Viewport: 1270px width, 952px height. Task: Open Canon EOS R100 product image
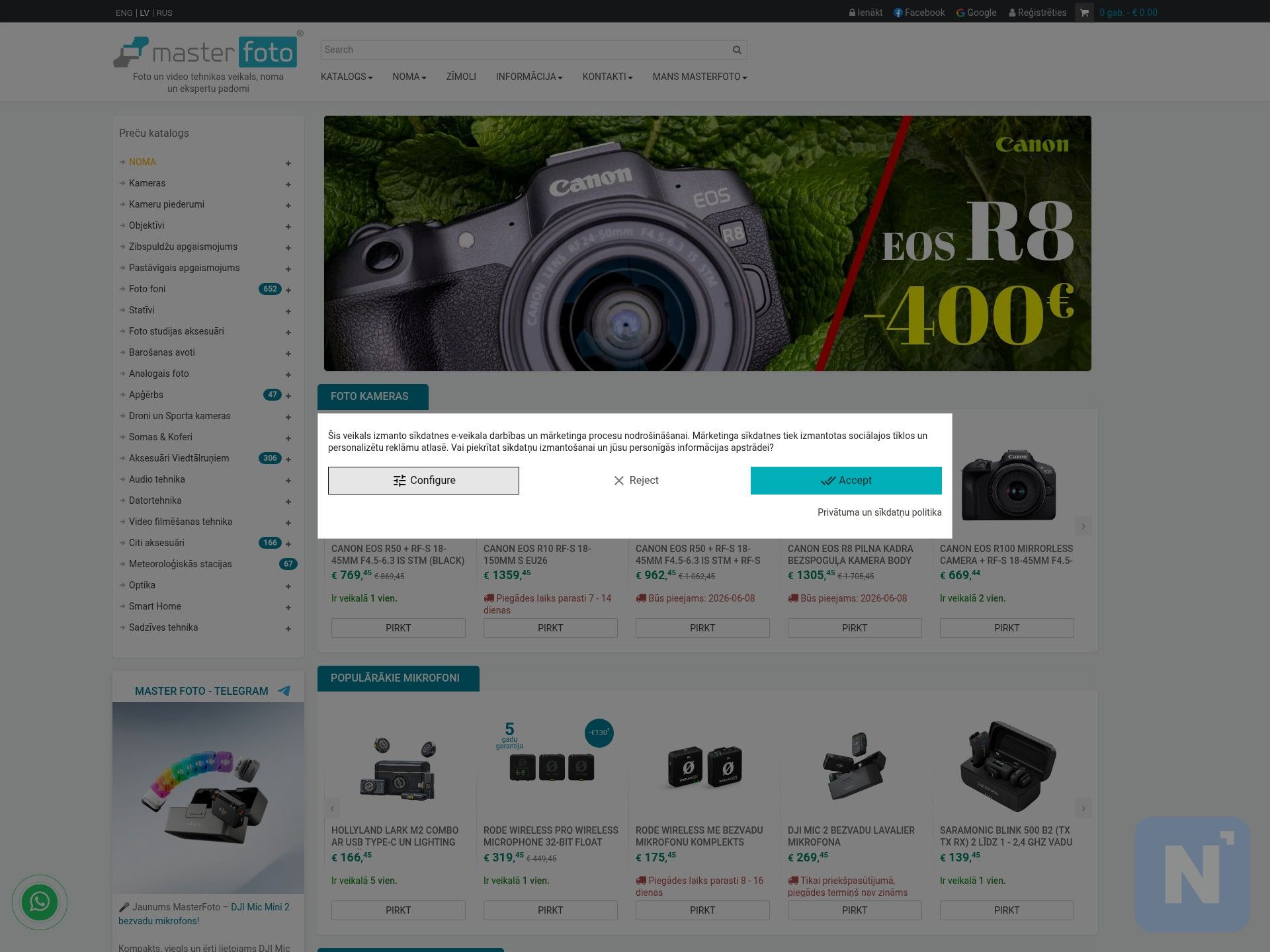point(1009,485)
